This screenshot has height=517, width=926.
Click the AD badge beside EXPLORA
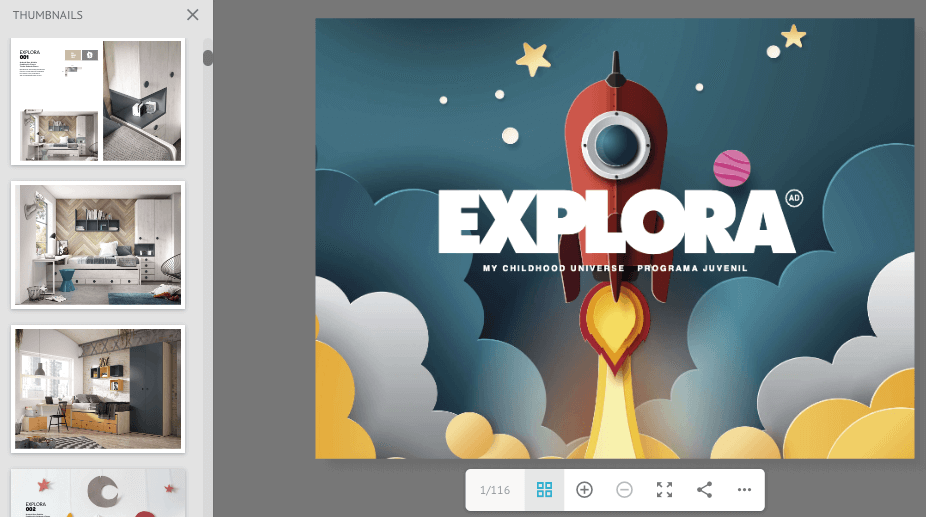tap(795, 198)
